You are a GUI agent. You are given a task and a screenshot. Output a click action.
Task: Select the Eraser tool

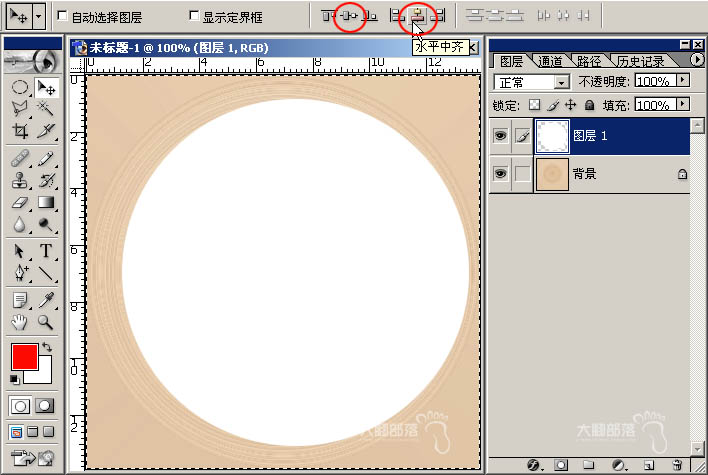(x=19, y=202)
